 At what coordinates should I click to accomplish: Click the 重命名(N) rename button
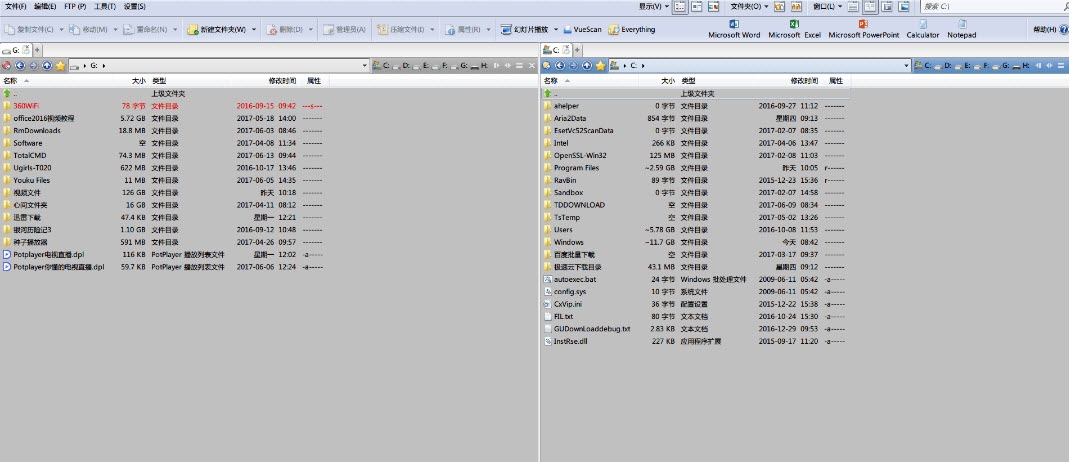[x=146, y=30]
